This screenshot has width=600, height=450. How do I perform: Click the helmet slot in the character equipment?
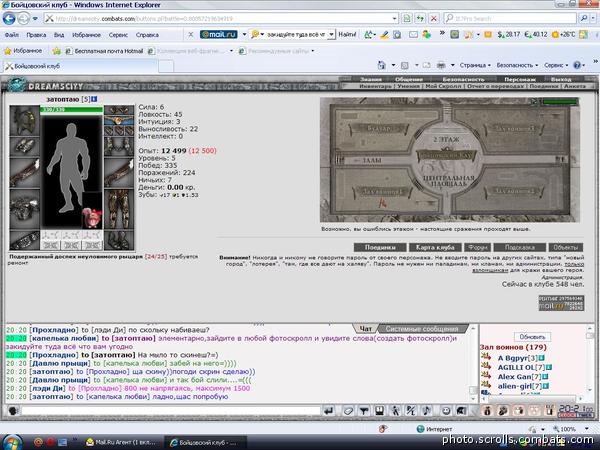coord(24,121)
